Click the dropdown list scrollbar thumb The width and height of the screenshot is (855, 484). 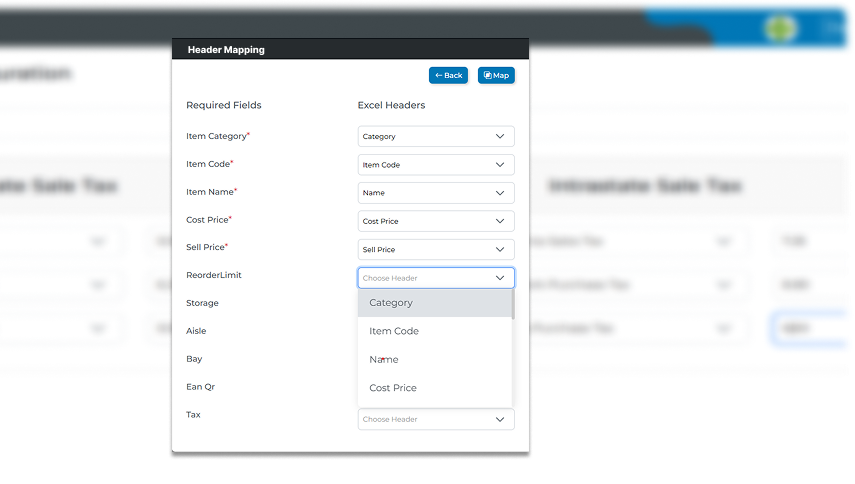point(513,304)
